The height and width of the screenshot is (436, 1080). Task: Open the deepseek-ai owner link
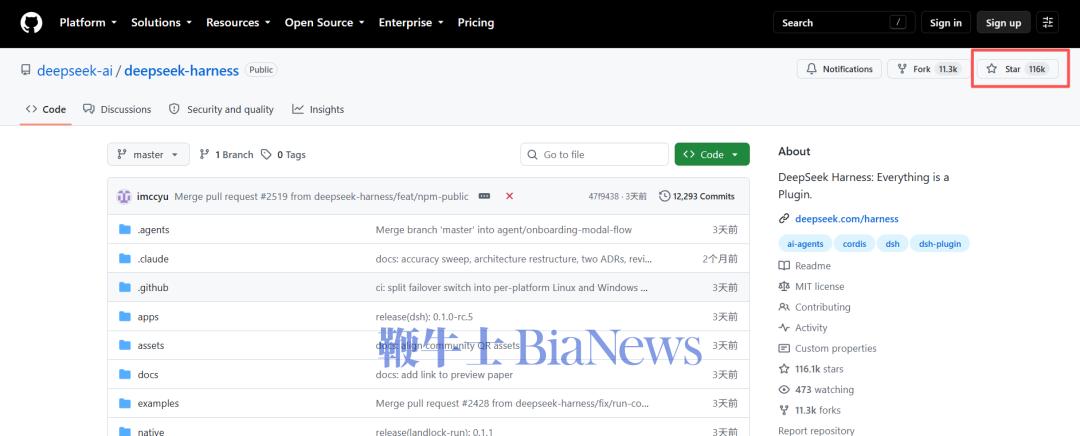pyautogui.click(x=74, y=70)
